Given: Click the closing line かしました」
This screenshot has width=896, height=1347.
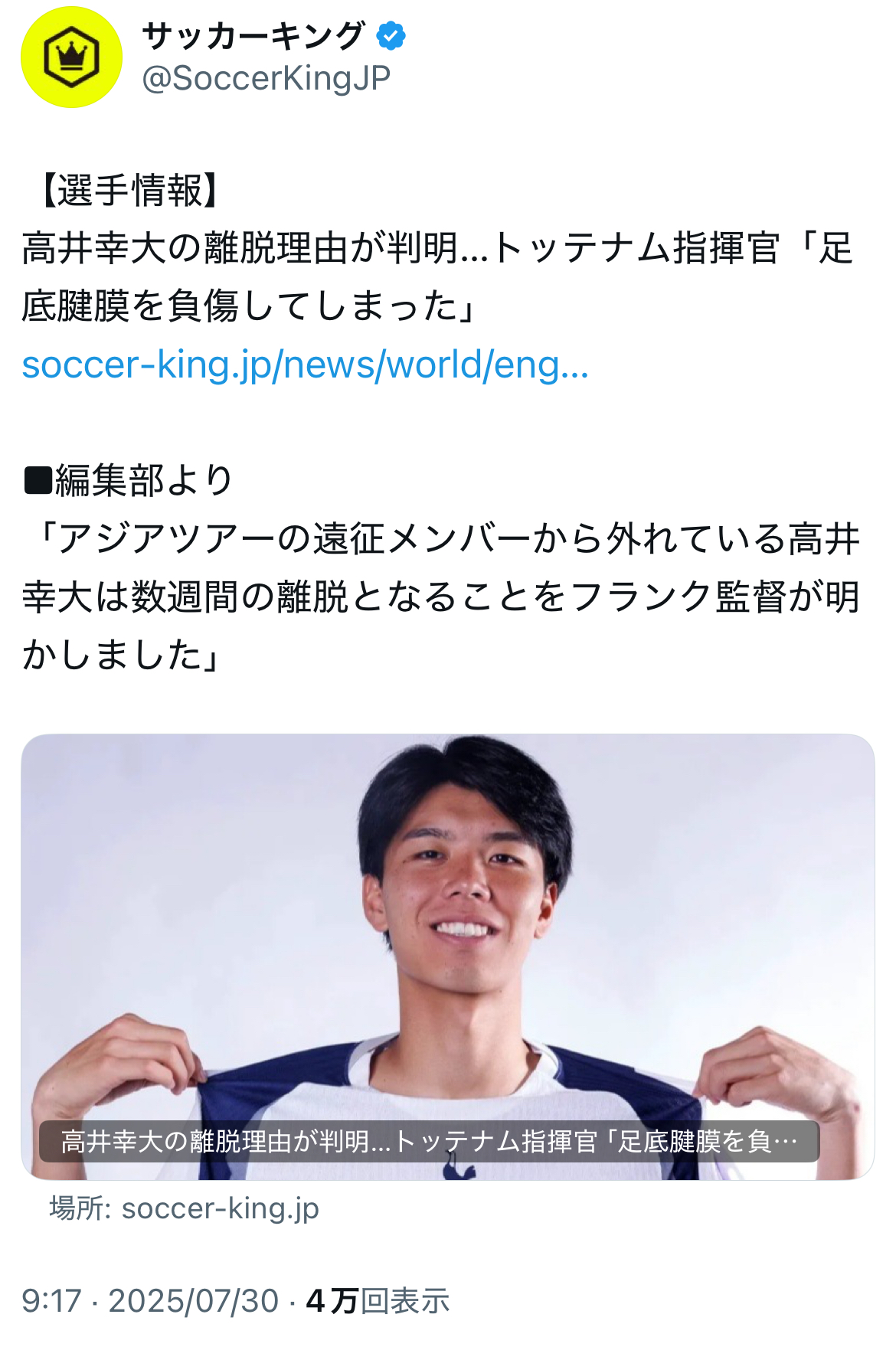Looking at the screenshot, I should pyautogui.click(x=123, y=656).
